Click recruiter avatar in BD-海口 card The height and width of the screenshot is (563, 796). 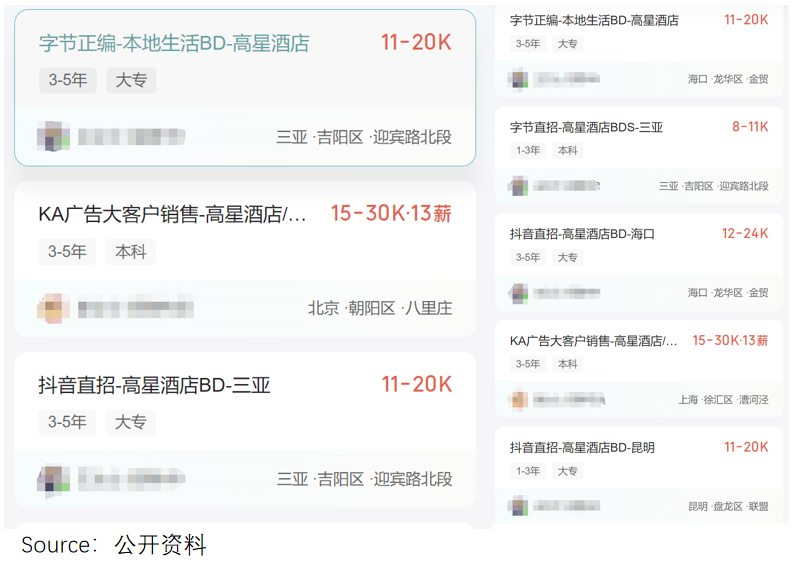coord(518,293)
